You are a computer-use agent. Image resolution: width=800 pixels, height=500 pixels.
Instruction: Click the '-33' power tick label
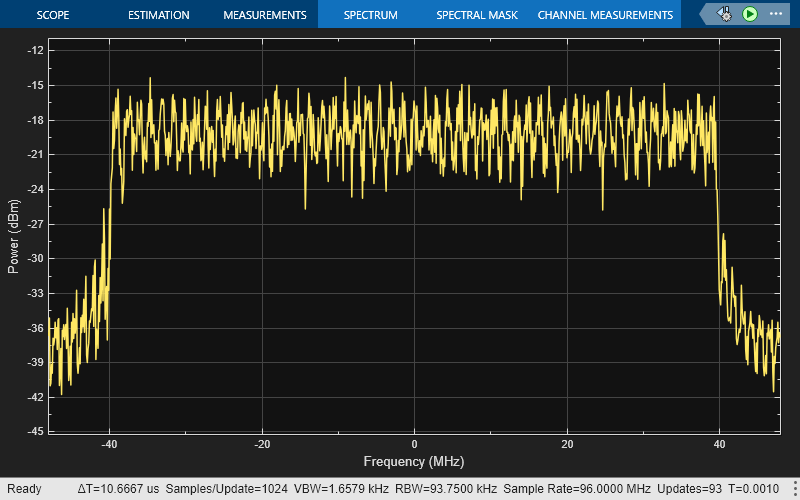(x=35, y=293)
